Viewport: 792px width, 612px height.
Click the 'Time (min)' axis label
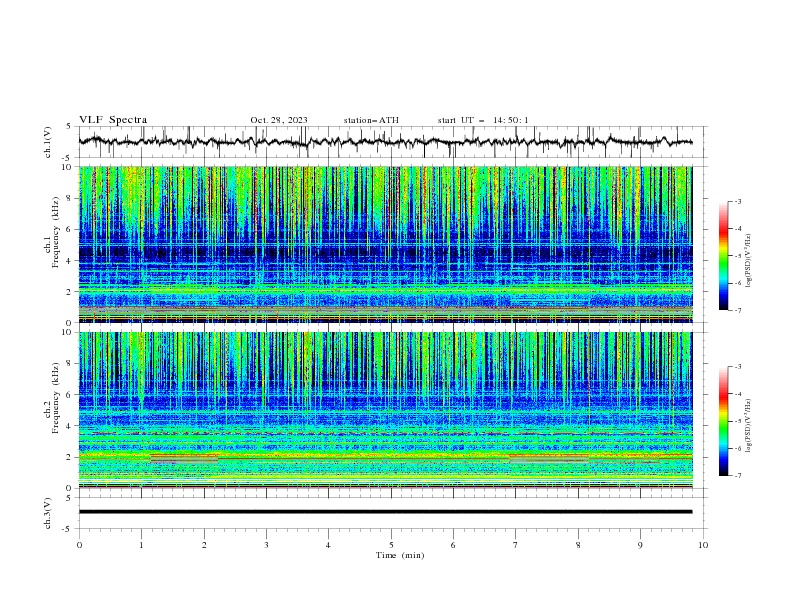pyautogui.click(x=400, y=555)
